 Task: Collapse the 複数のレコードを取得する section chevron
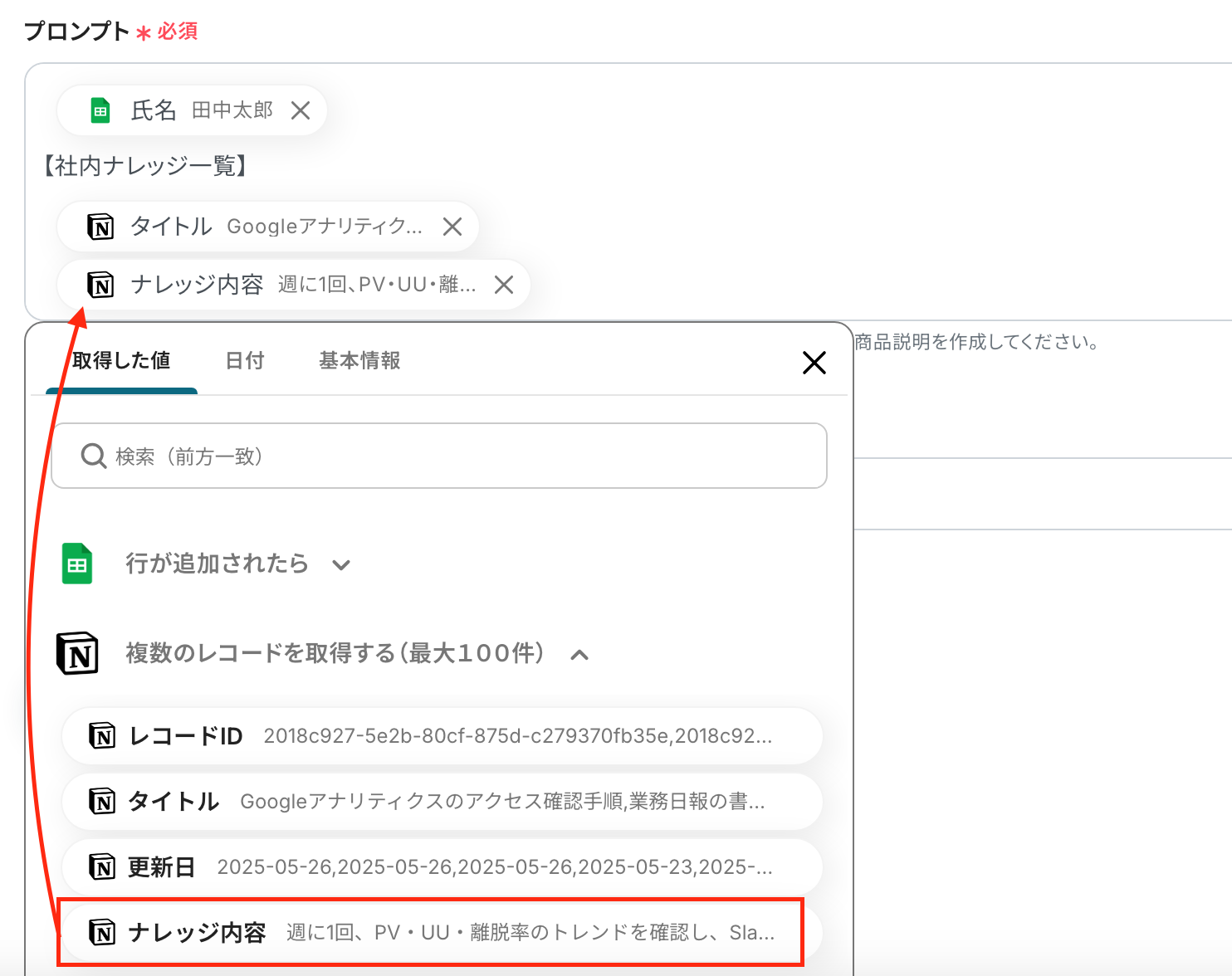pos(579,655)
